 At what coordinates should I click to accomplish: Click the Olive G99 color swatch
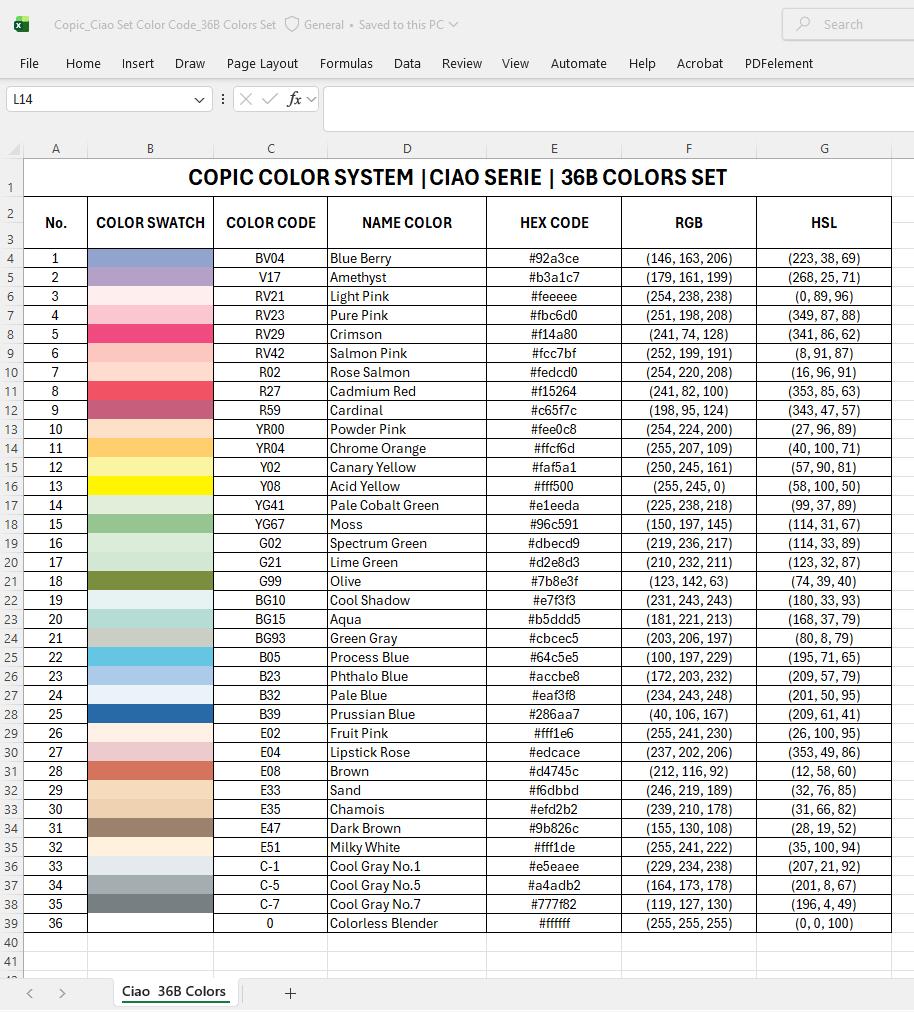150,581
